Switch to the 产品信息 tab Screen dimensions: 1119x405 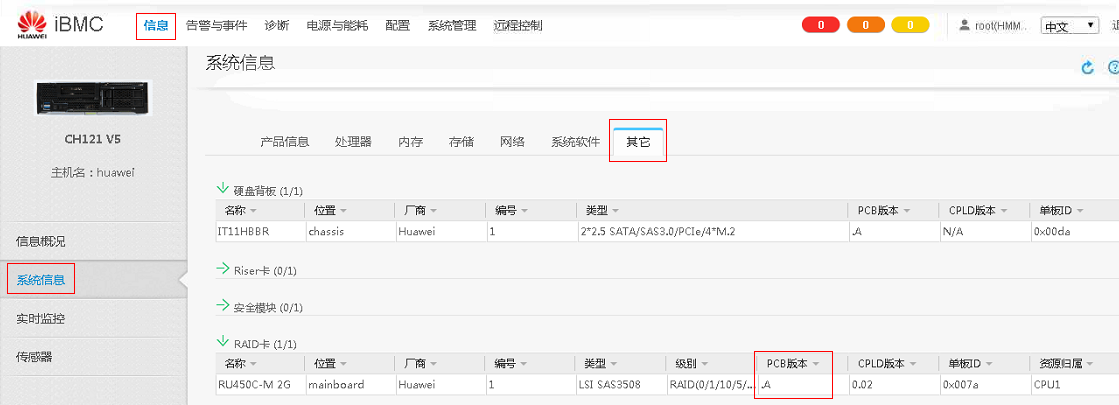(285, 142)
